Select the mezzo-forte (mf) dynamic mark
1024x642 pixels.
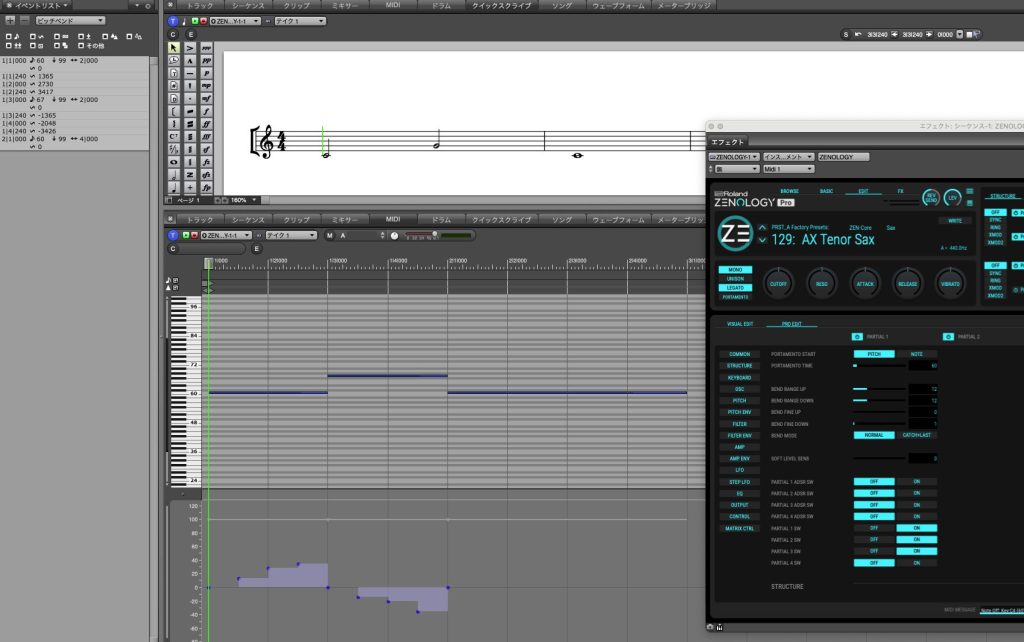tap(204, 96)
